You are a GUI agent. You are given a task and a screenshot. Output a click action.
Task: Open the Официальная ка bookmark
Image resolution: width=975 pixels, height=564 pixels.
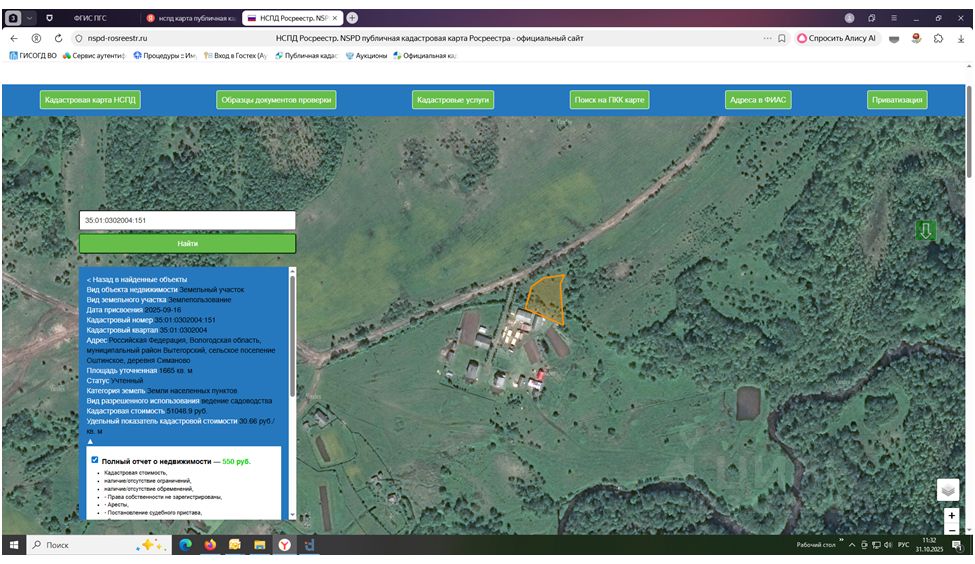pos(425,55)
